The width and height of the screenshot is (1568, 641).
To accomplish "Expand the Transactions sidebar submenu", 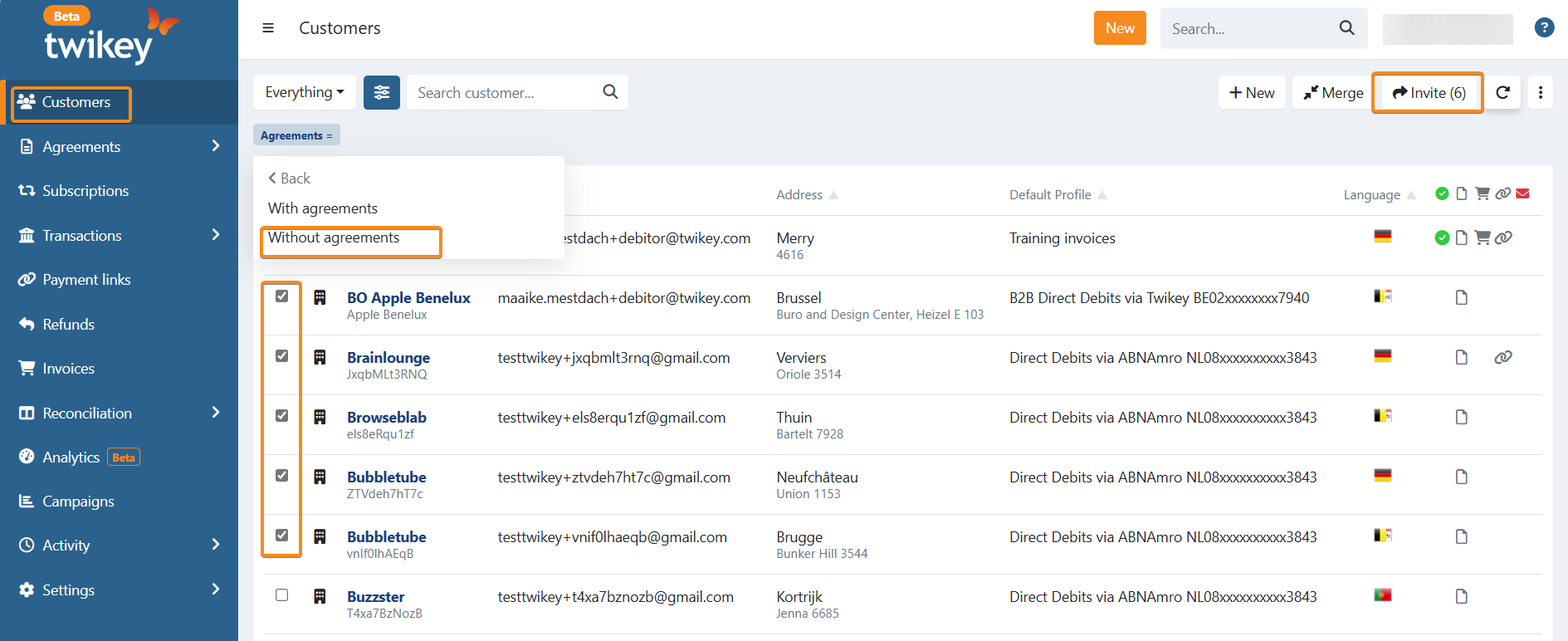I will (216, 235).
